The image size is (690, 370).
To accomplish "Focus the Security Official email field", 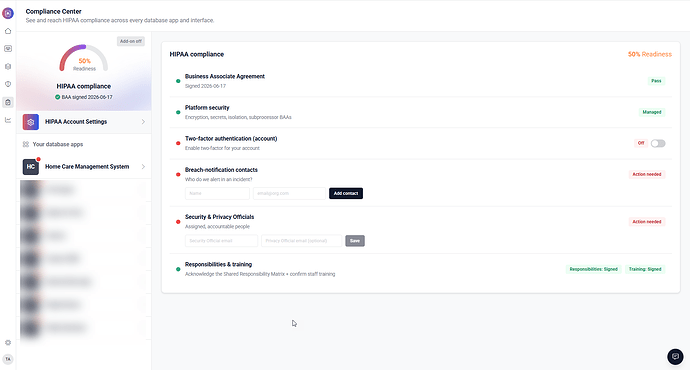I will (x=221, y=241).
